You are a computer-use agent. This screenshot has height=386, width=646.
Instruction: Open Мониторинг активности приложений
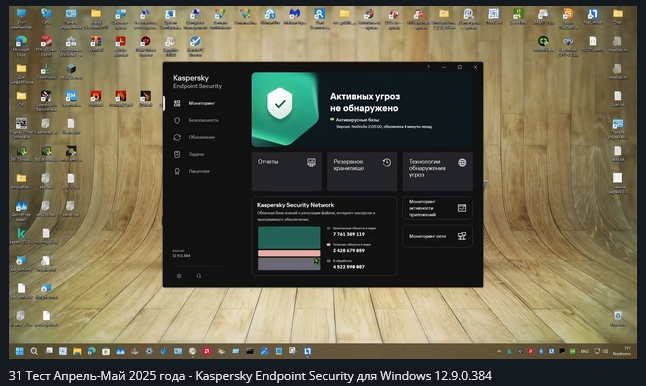coord(438,208)
